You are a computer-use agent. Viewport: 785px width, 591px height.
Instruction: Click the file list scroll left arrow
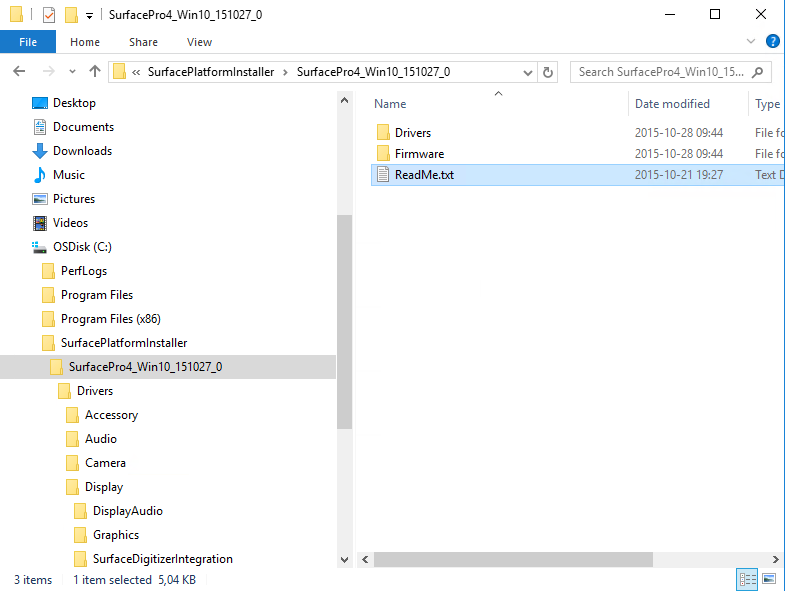click(365, 559)
